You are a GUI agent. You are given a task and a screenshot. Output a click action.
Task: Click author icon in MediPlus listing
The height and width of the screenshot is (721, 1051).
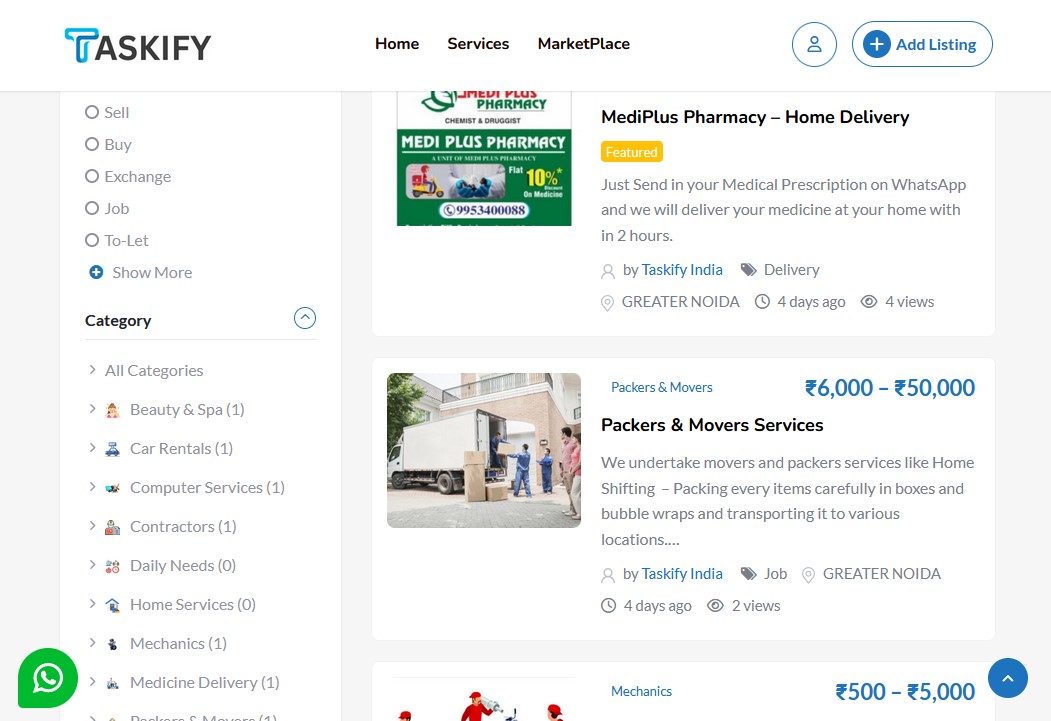point(608,271)
